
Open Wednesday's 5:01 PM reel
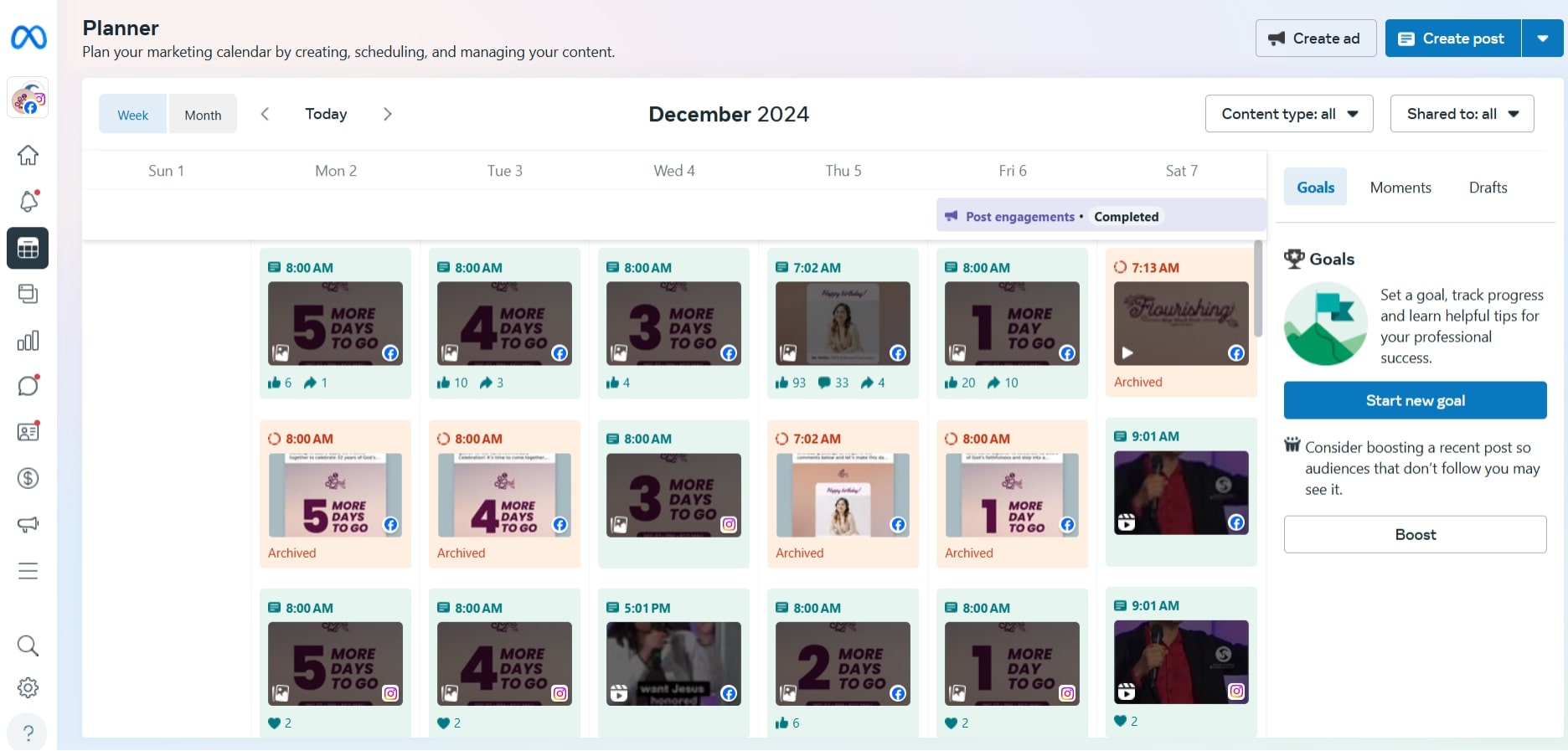coord(673,663)
